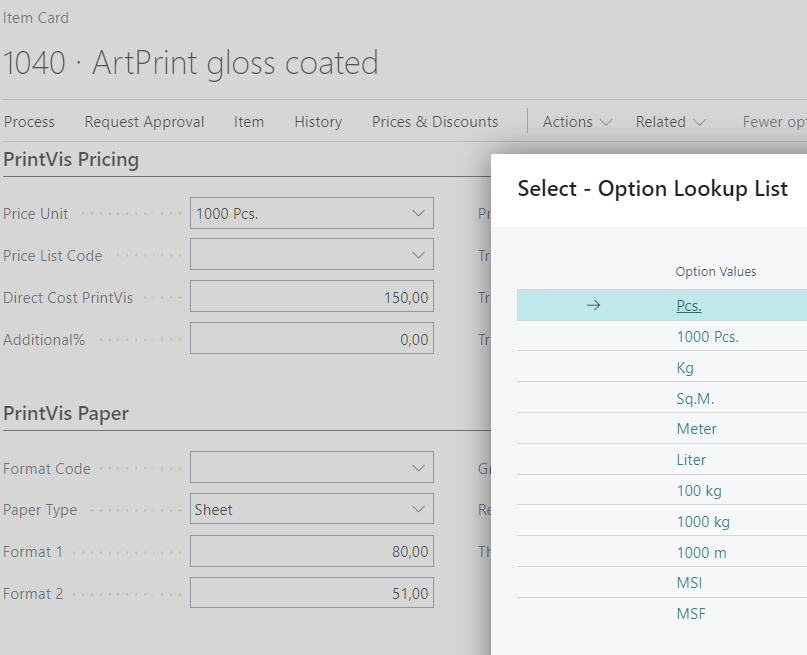This screenshot has width=807, height=655.
Task: Select the Liter option
Action: (x=691, y=459)
